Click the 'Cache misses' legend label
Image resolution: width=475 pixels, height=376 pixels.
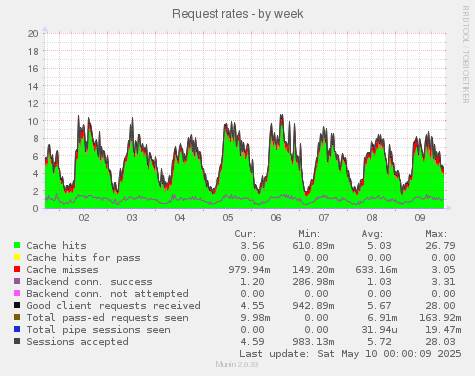point(62,270)
